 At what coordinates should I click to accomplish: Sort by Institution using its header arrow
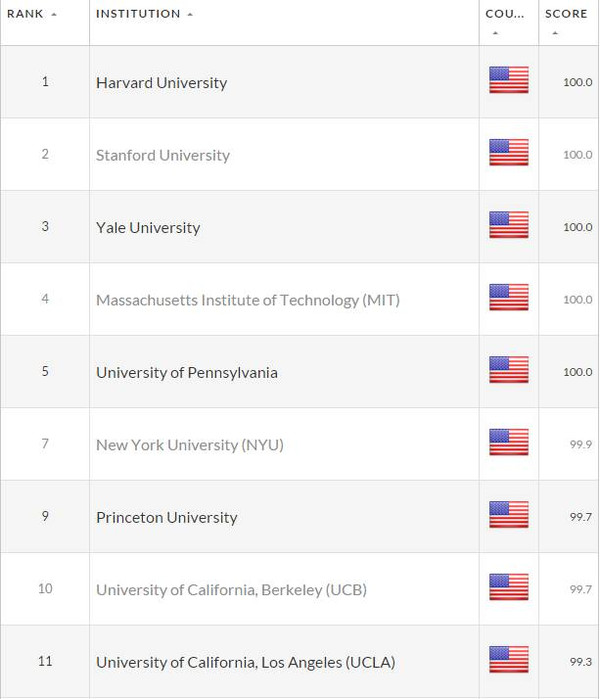click(x=190, y=15)
